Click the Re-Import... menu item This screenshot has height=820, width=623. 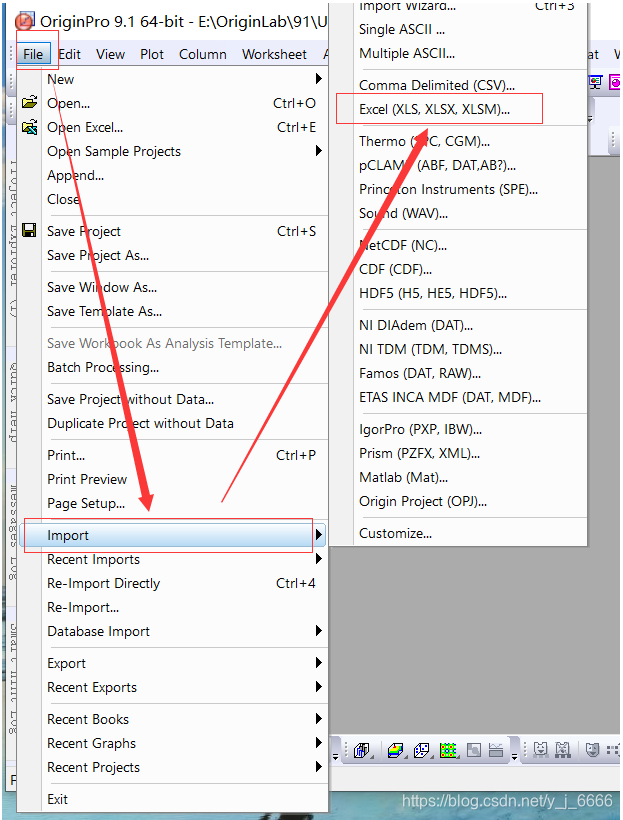pyautogui.click(x=83, y=608)
